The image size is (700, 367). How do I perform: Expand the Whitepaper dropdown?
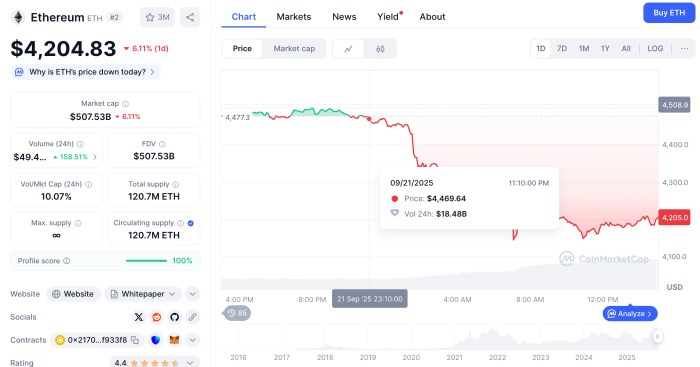(x=143, y=294)
